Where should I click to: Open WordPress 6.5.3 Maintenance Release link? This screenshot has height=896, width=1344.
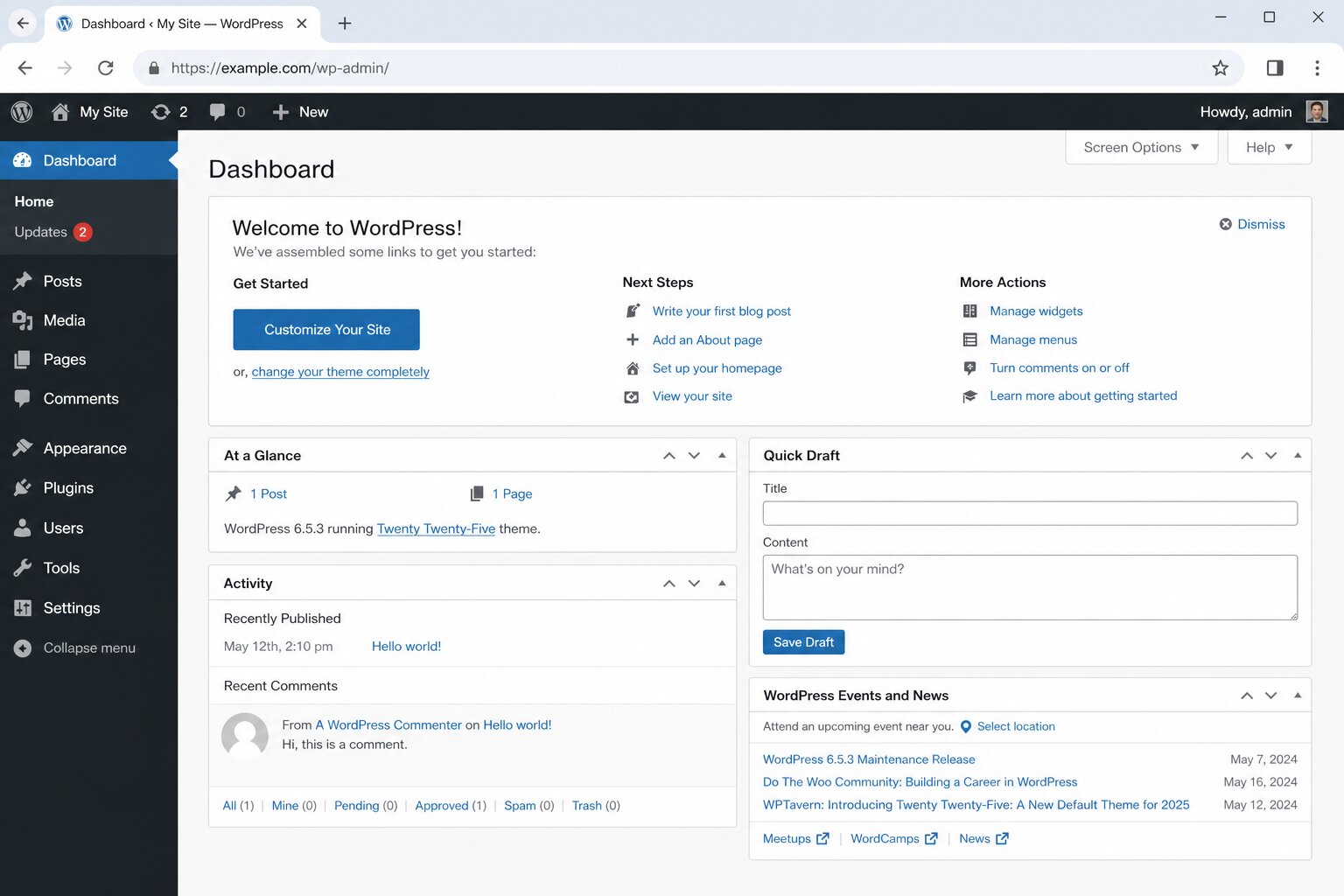pos(869,759)
